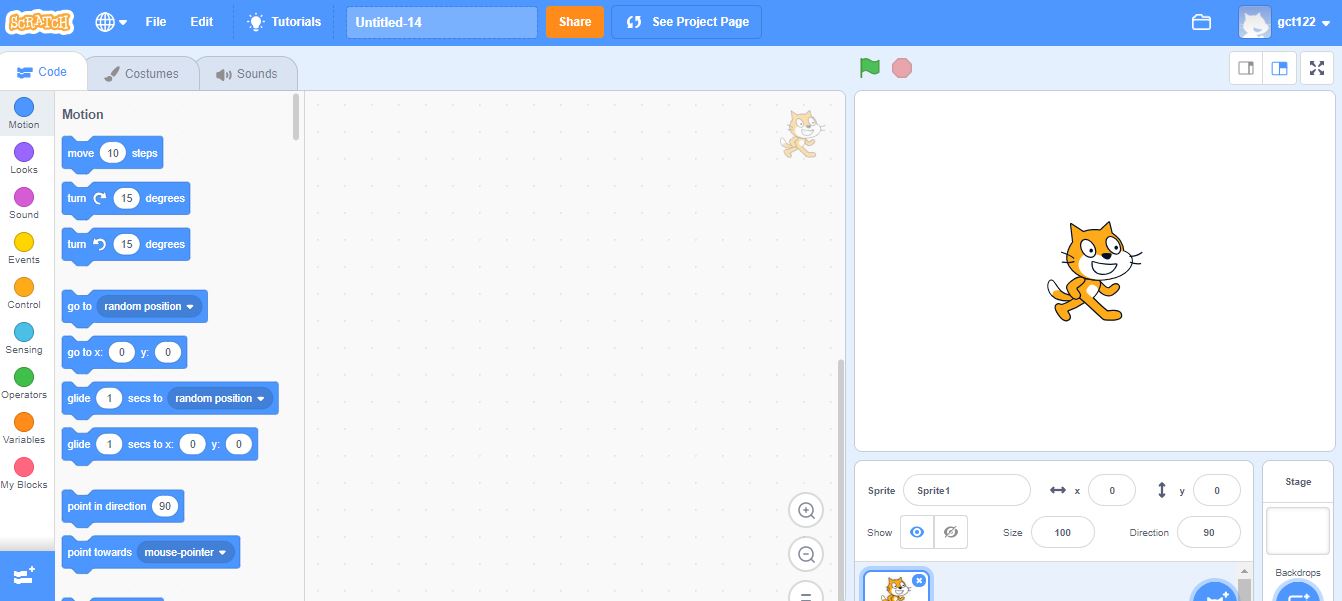Click the sprite x position field
The image size is (1342, 601).
tap(1111, 490)
